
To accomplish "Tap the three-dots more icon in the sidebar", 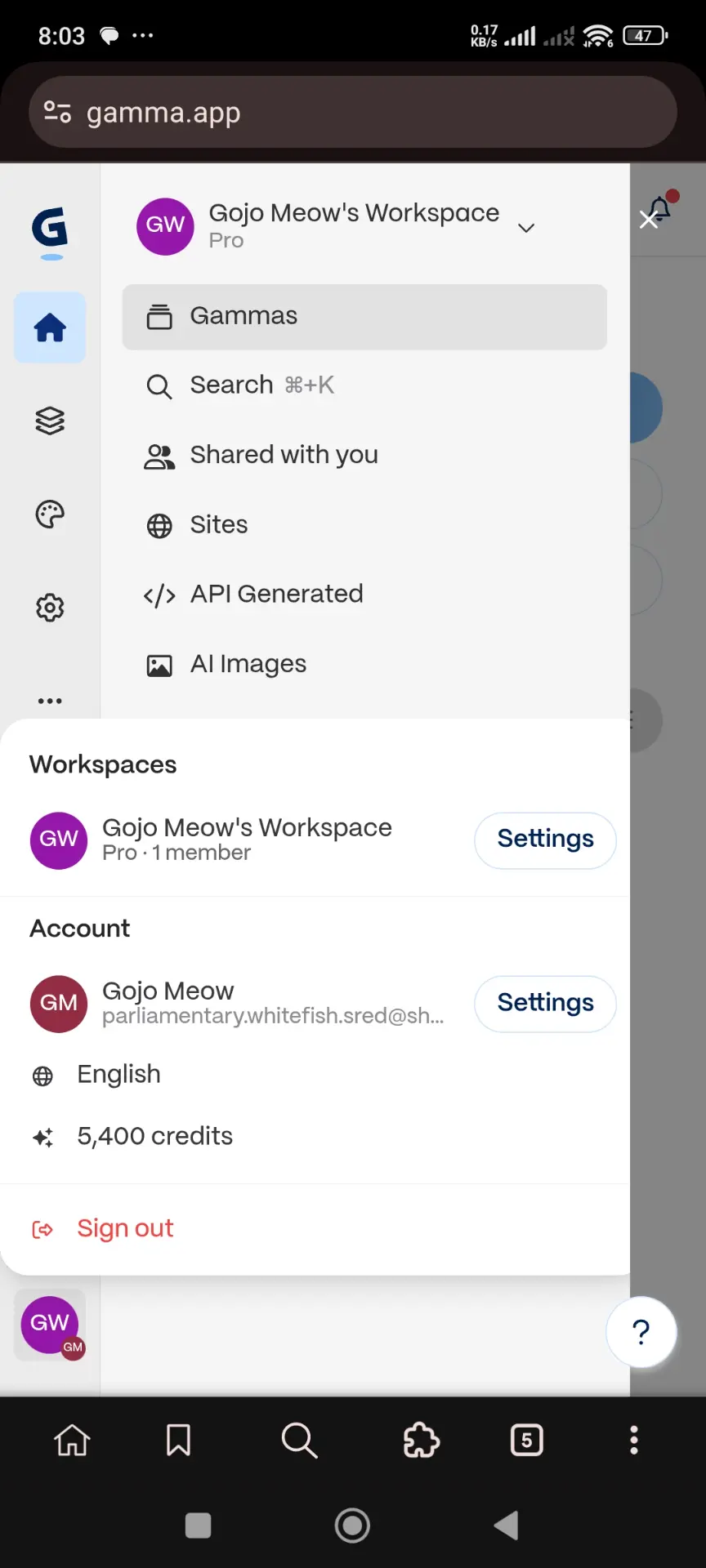I will click(50, 701).
